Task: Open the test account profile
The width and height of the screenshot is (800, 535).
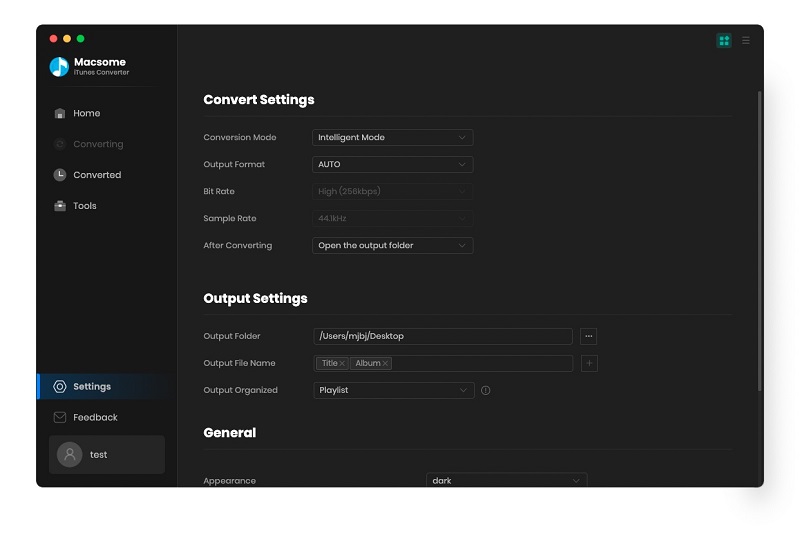Action: click(107, 454)
